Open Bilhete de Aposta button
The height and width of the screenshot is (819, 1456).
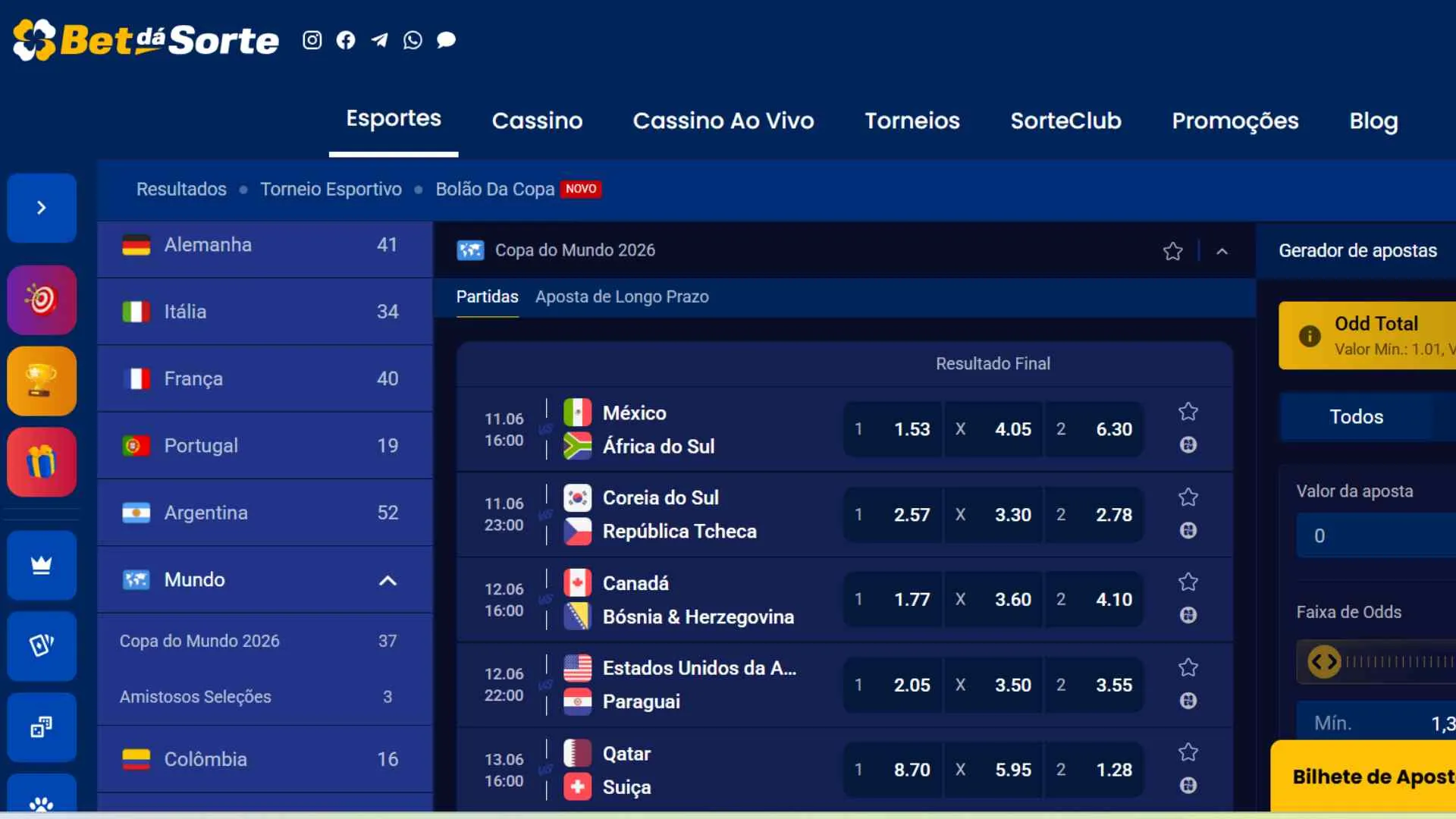(1363, 776)
